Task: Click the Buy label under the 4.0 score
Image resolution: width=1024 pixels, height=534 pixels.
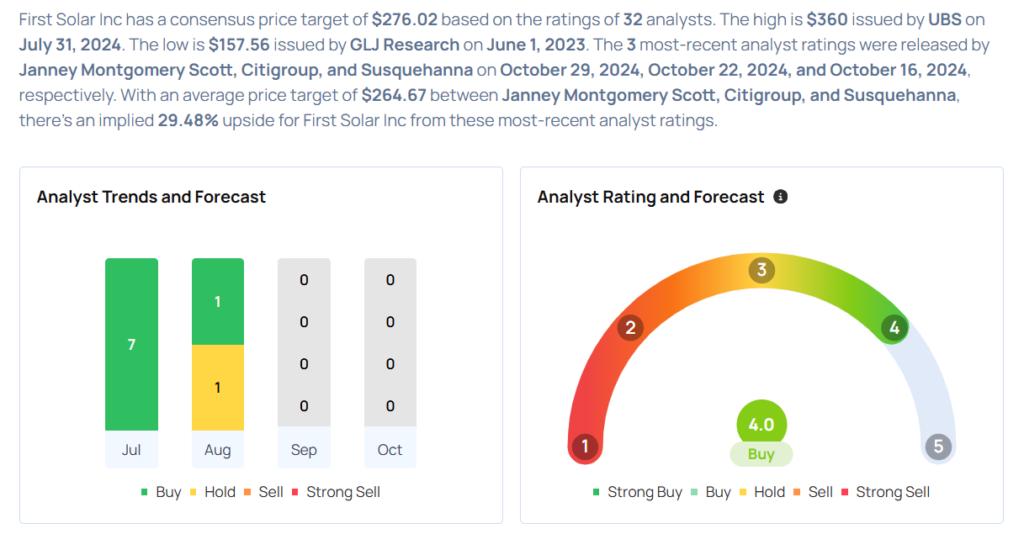Action: 761,454
